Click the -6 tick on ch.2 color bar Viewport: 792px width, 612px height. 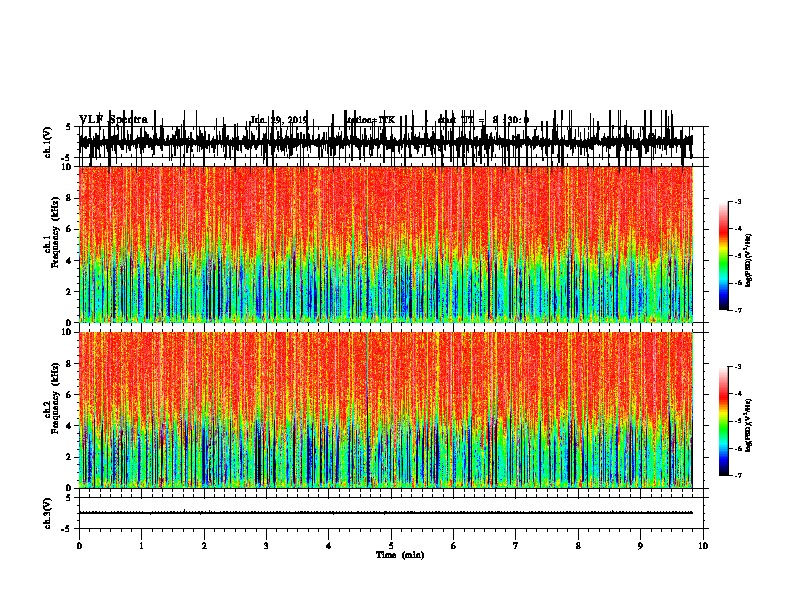738,448
